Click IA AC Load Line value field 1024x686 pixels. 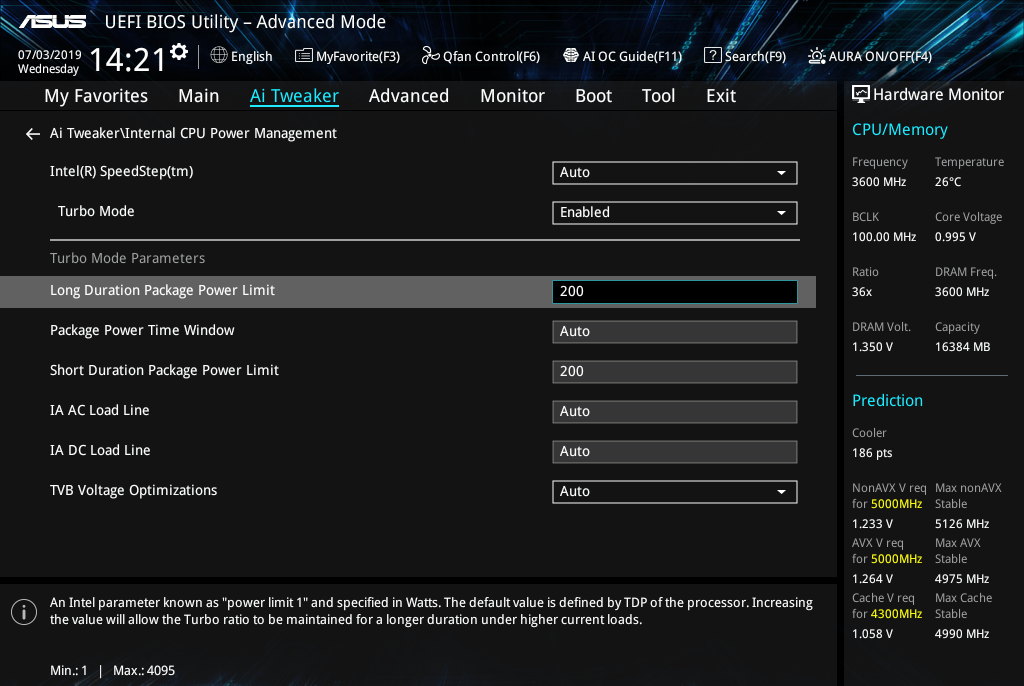(x=675, y=412)
